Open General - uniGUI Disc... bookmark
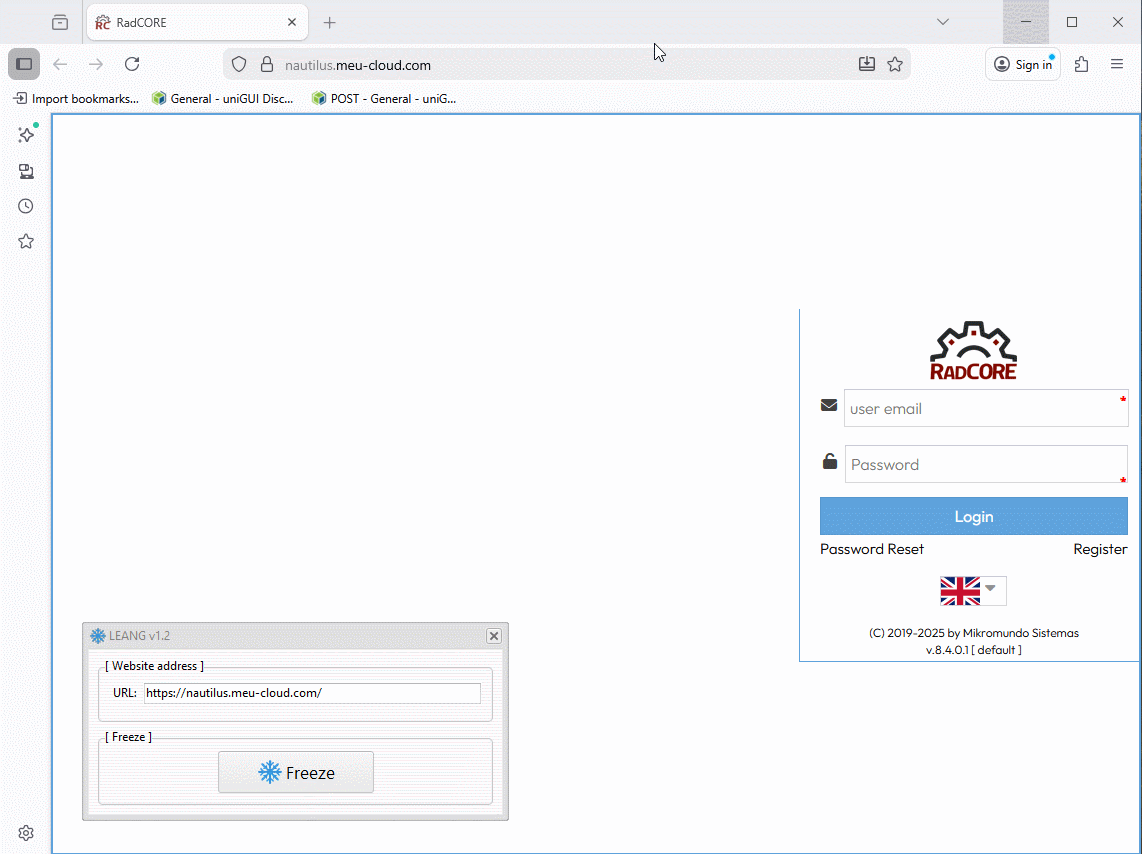1142x854 pixels. click(222, 98)
